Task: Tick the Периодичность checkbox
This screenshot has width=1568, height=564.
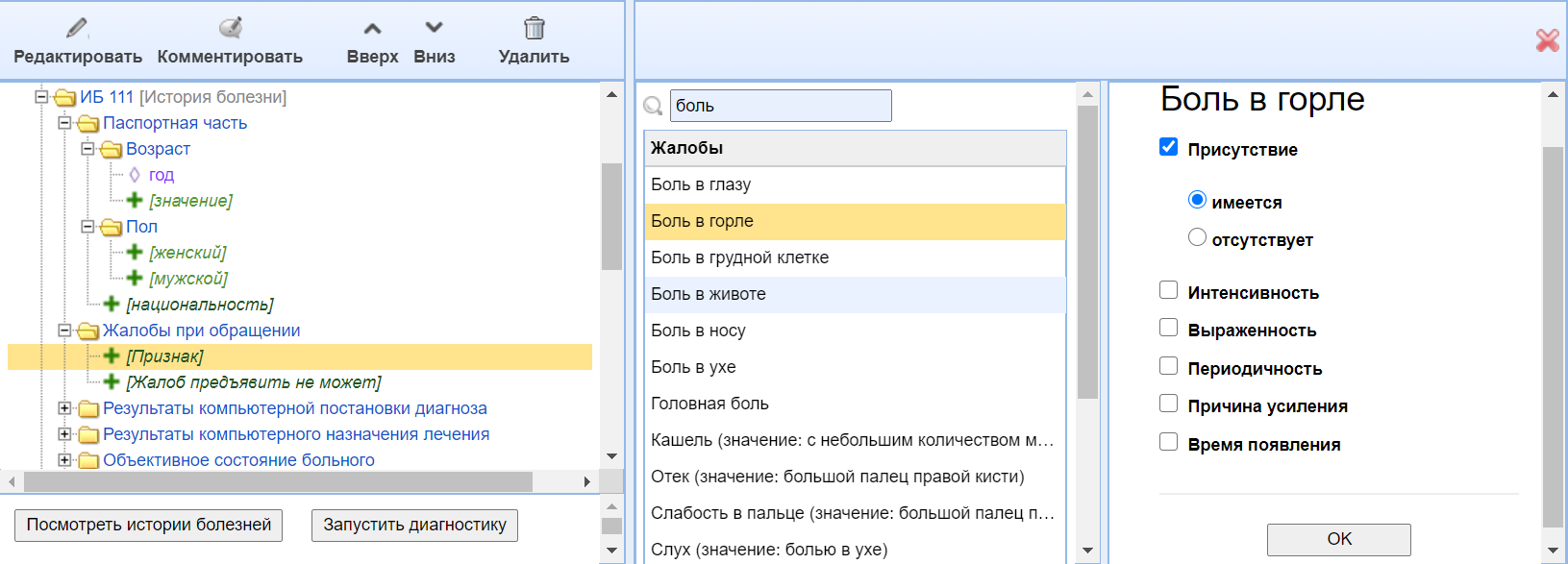Action: tap(1168, 366)
